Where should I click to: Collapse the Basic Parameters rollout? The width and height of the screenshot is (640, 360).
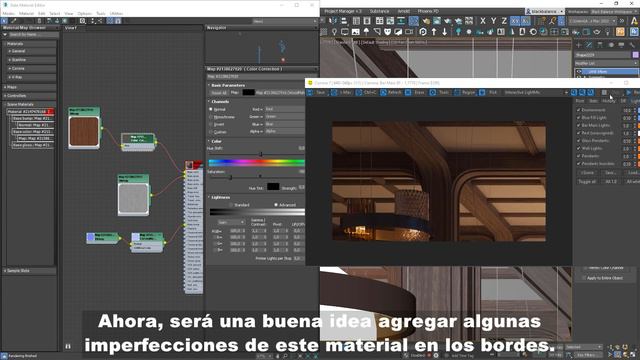(228, 85)
